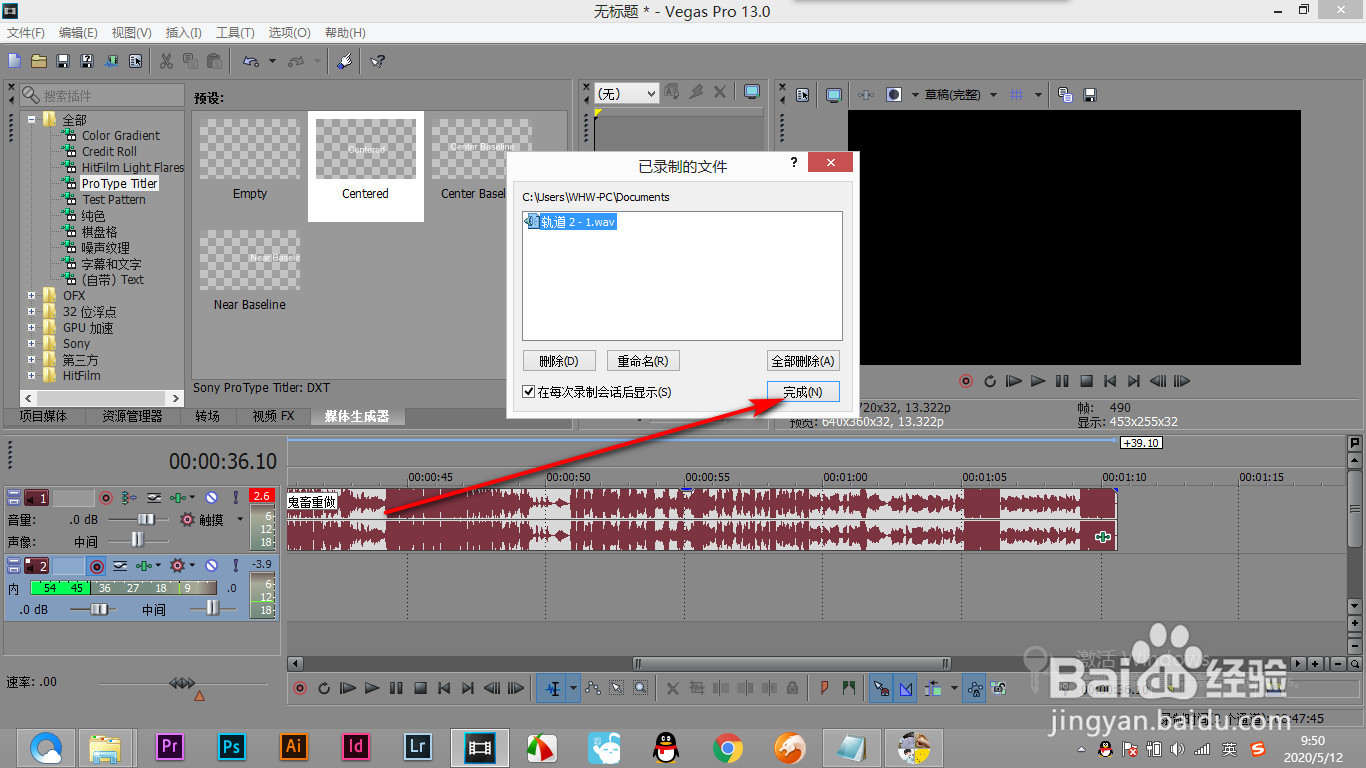This screenshot has height=768, width=1366.
Task: Collapse the 全部 plugin folder
Action: point(32,119)
